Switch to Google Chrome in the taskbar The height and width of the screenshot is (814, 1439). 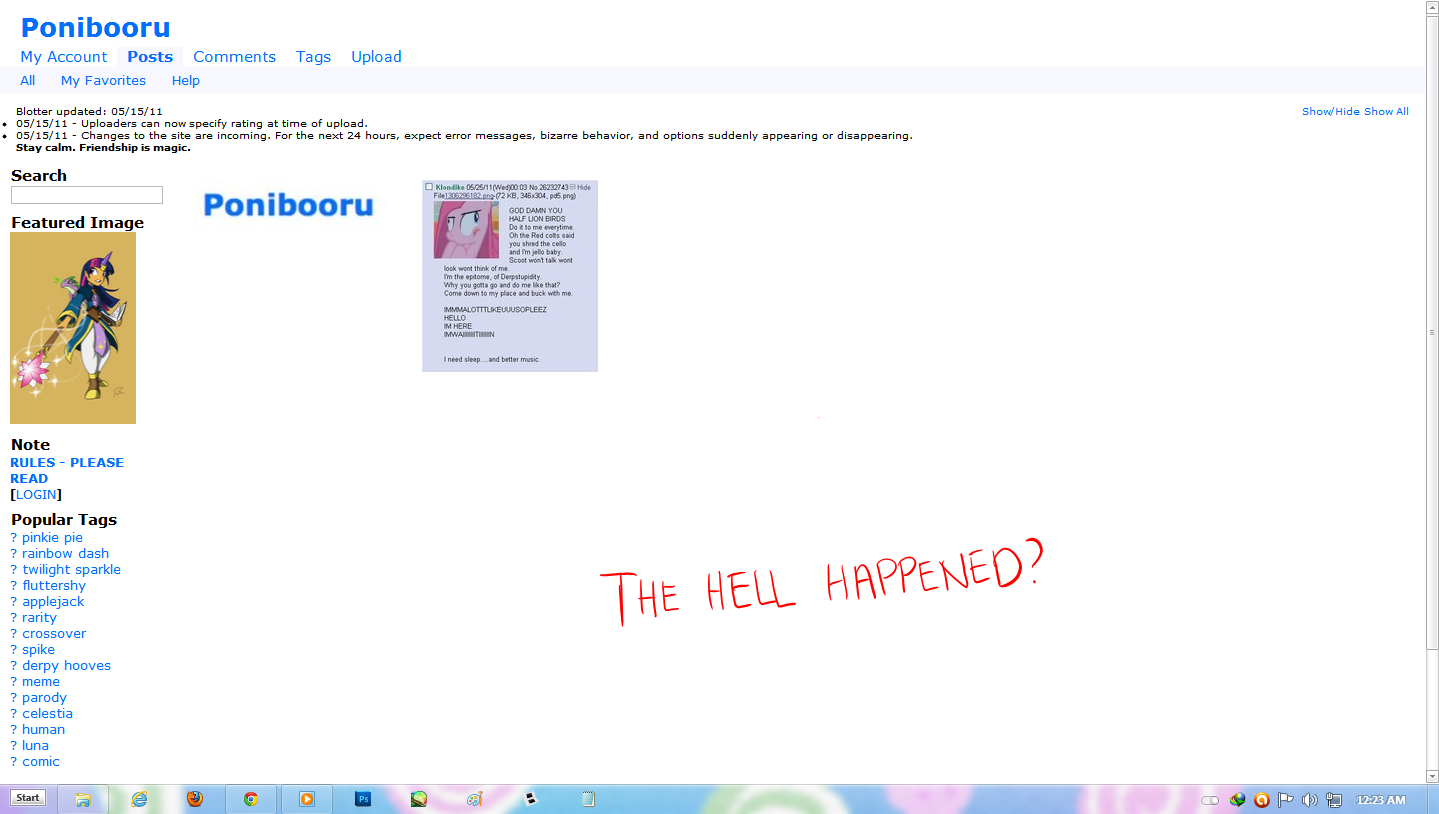click(x=251, y=799)
